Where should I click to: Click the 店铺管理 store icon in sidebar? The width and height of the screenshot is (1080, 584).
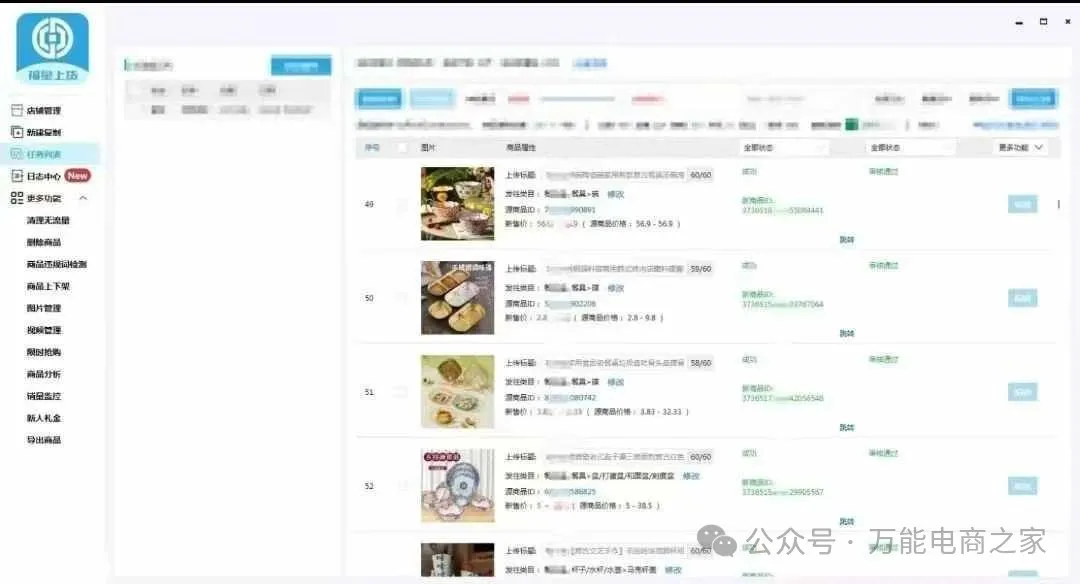coord(16,110)
